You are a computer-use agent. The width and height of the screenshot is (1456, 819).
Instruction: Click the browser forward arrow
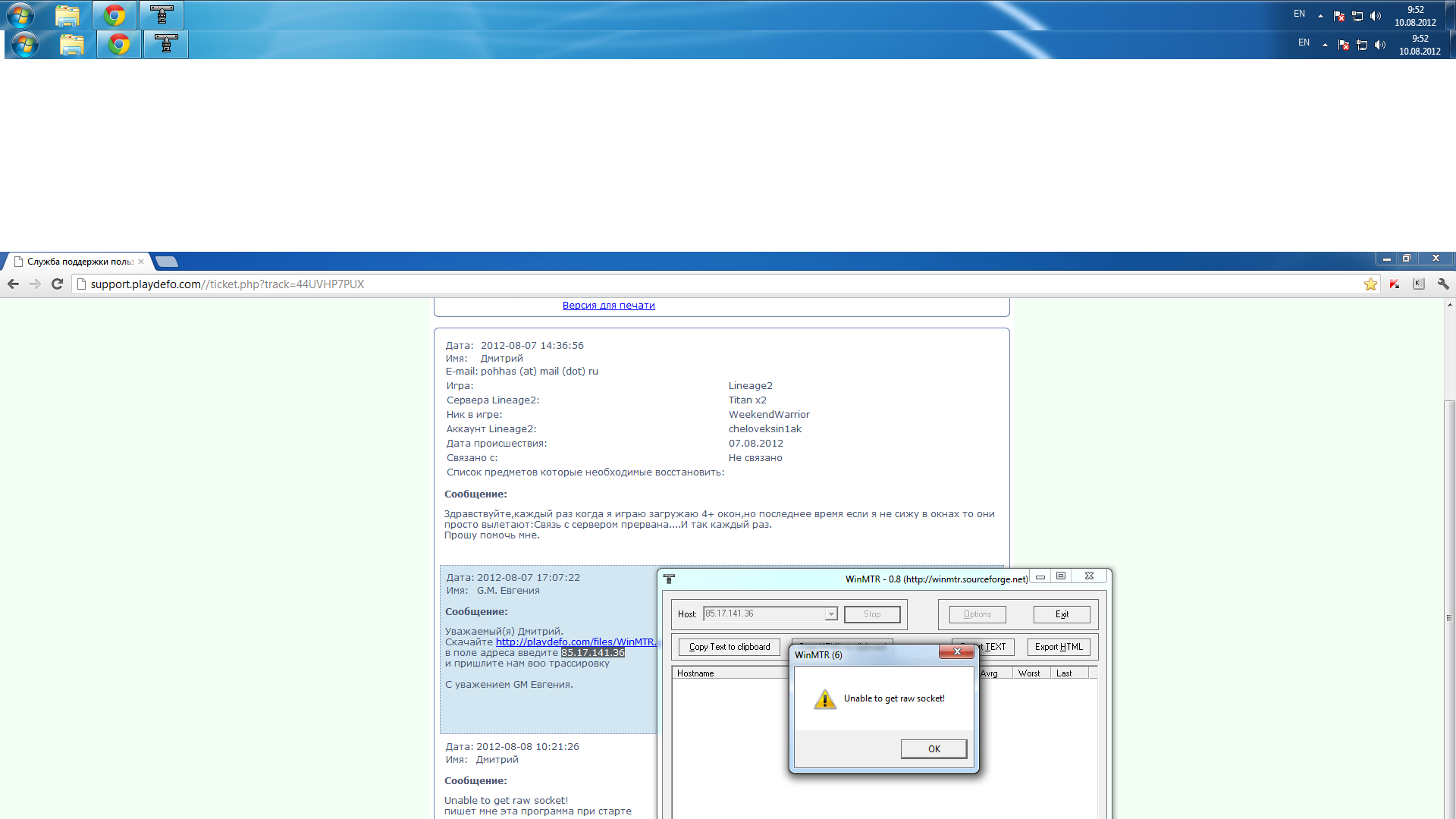35,284
